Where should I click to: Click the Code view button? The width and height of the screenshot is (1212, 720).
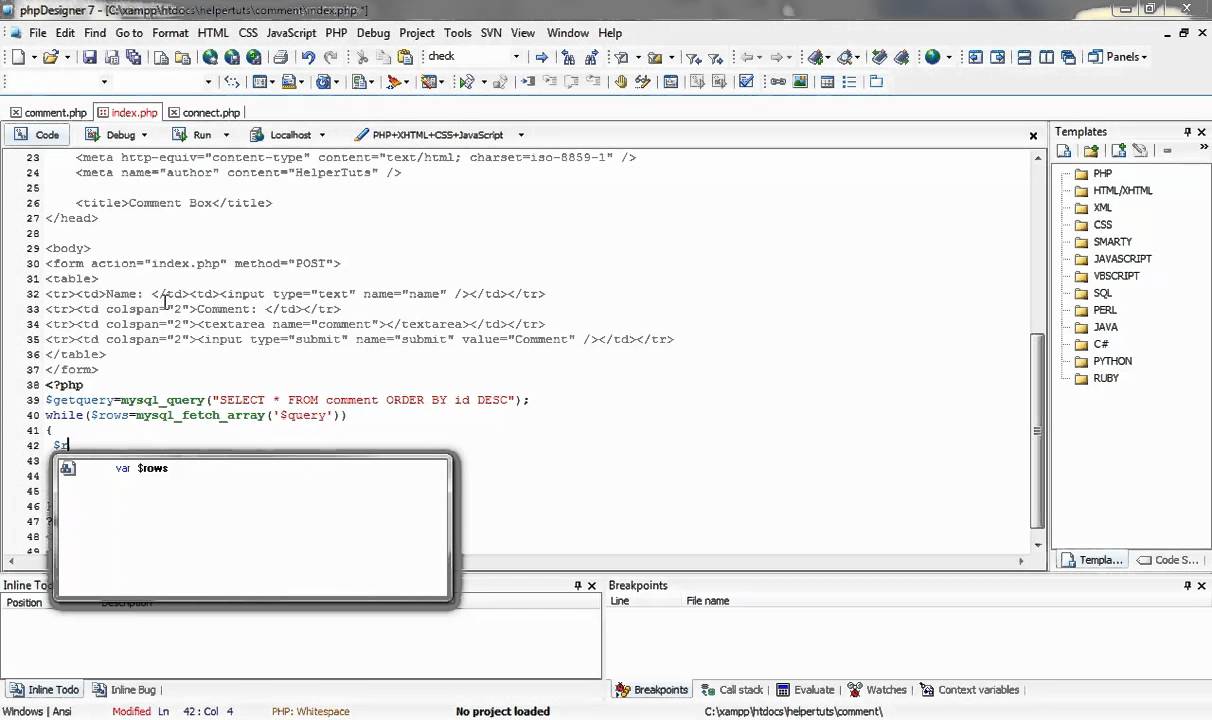38,135
